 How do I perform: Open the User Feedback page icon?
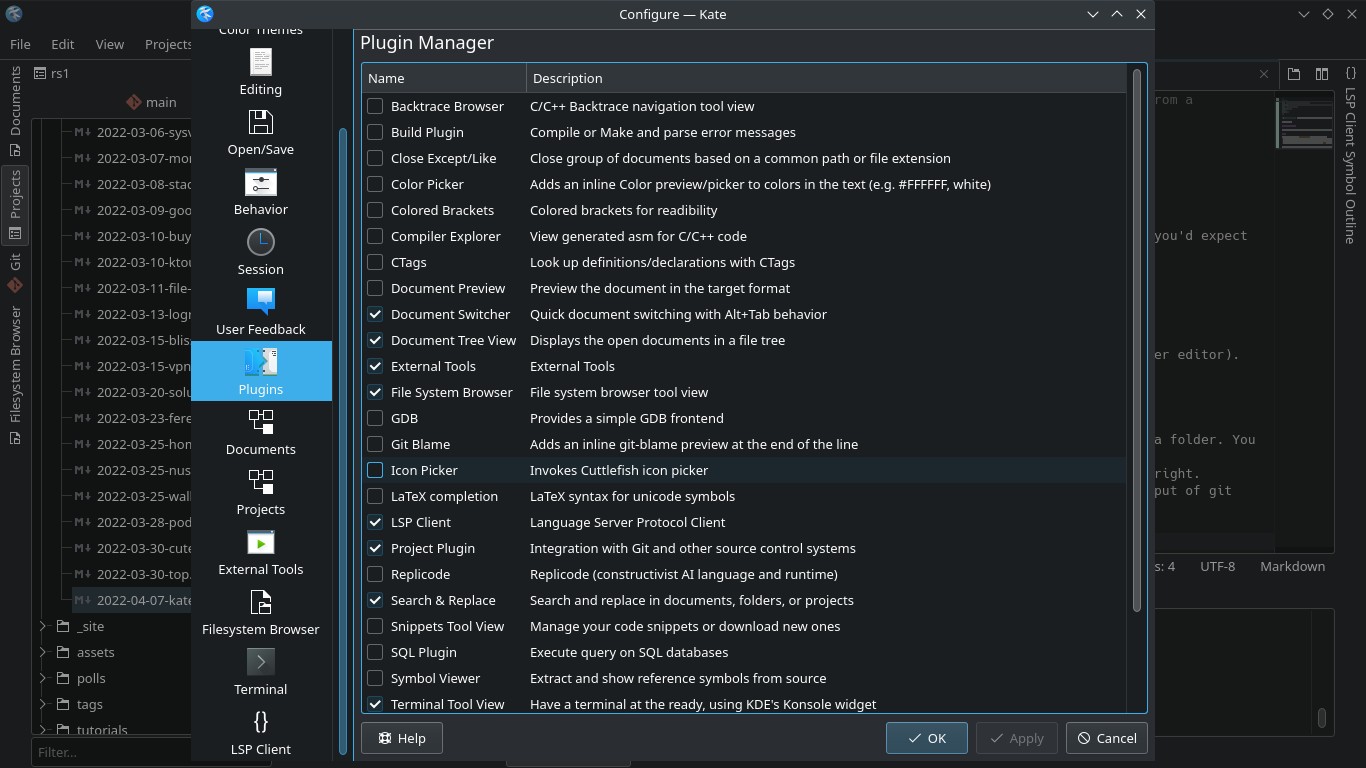pos(261,302)
